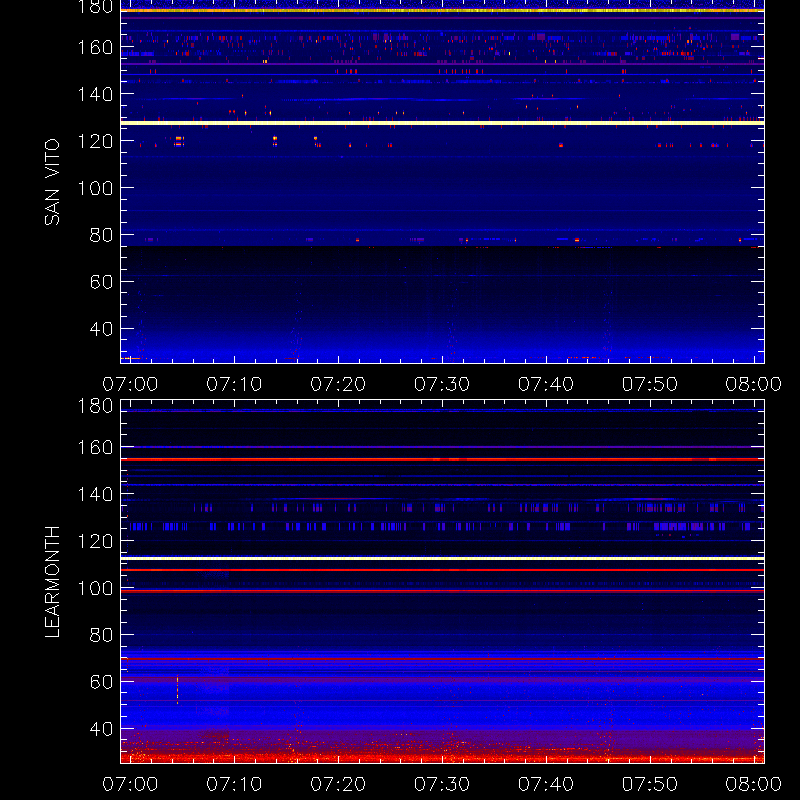
Task: Click 07:50 time label under Learmonth plot
Action: coord(650,784)
